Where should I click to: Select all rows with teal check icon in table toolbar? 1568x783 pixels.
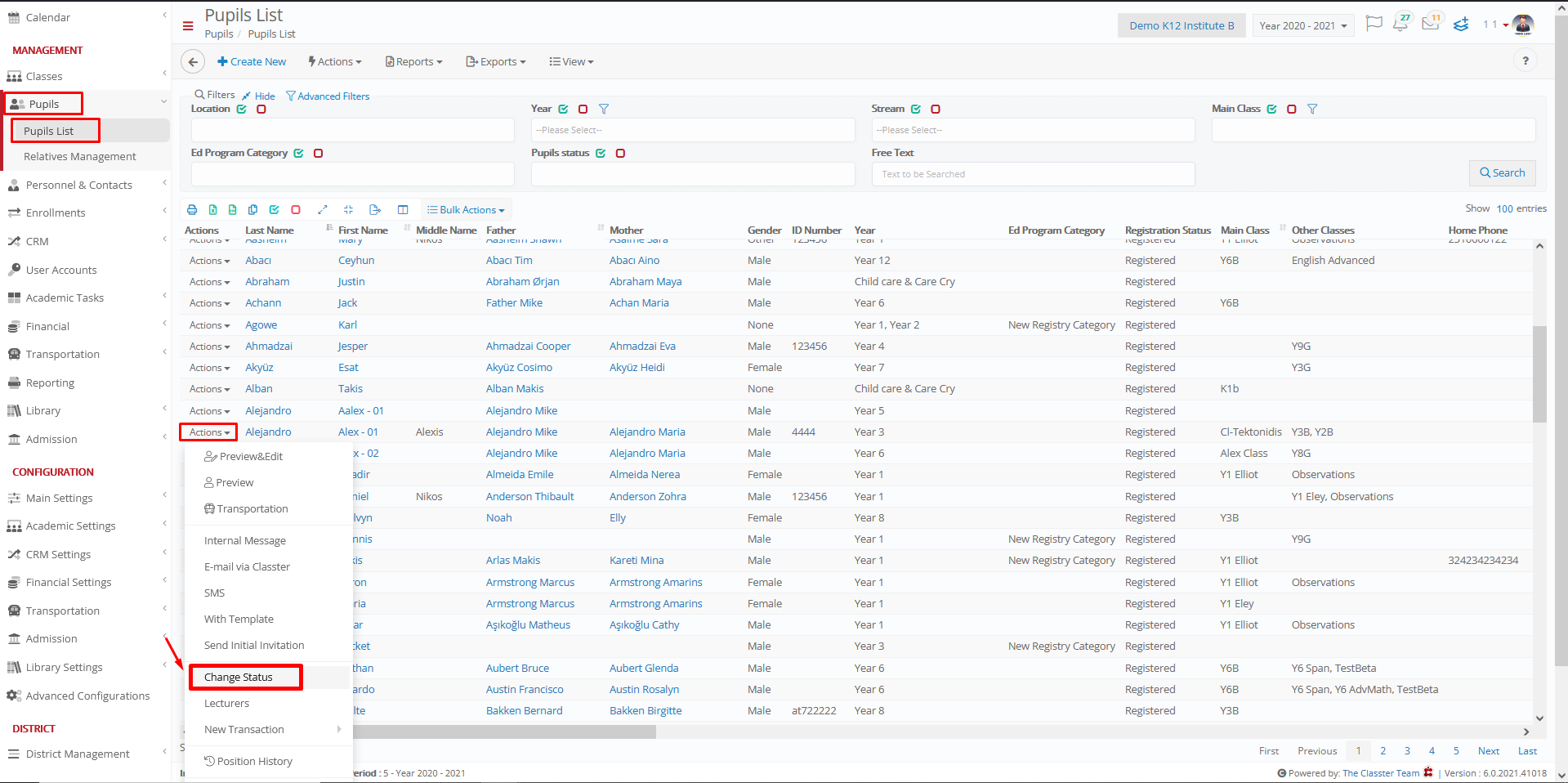(x=274, y=210)
